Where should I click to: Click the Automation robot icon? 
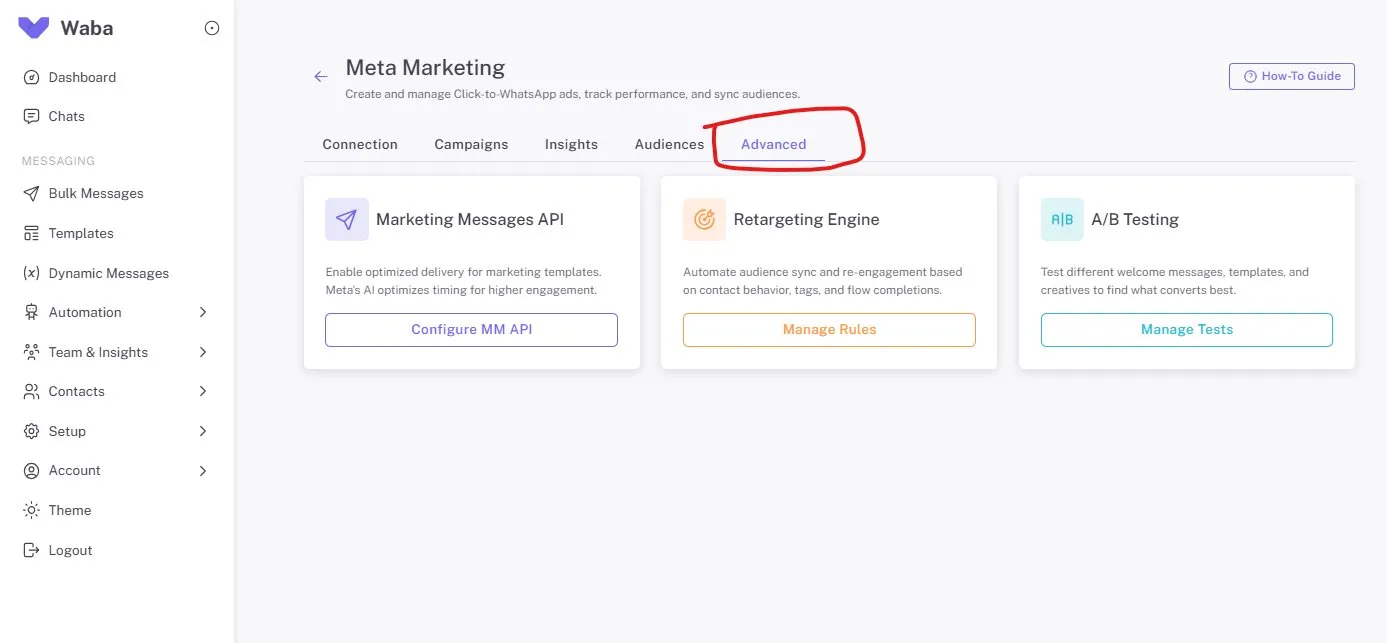point(31,312)
